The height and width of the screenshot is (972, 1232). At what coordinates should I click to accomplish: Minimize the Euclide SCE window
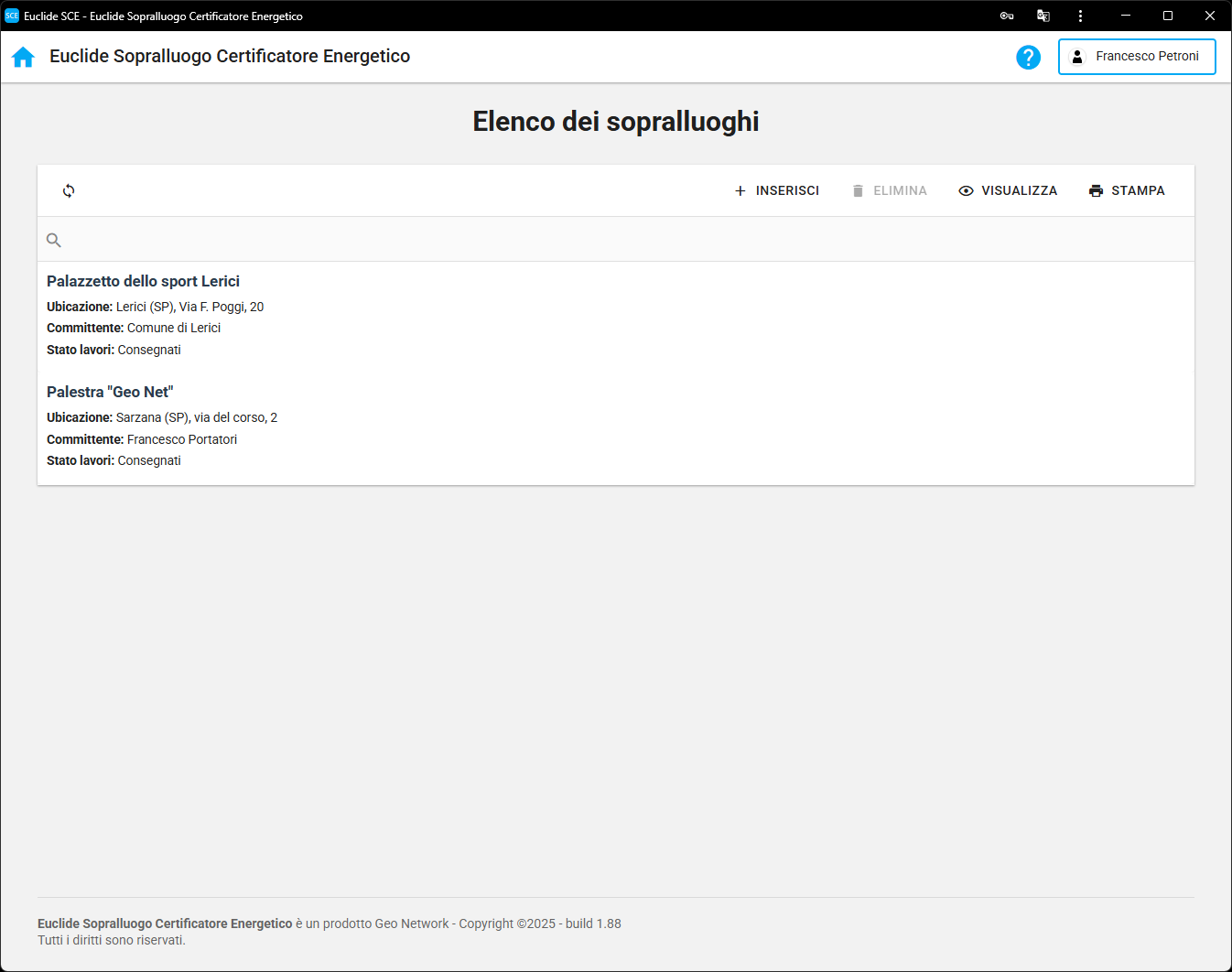tap(1126, 16)
